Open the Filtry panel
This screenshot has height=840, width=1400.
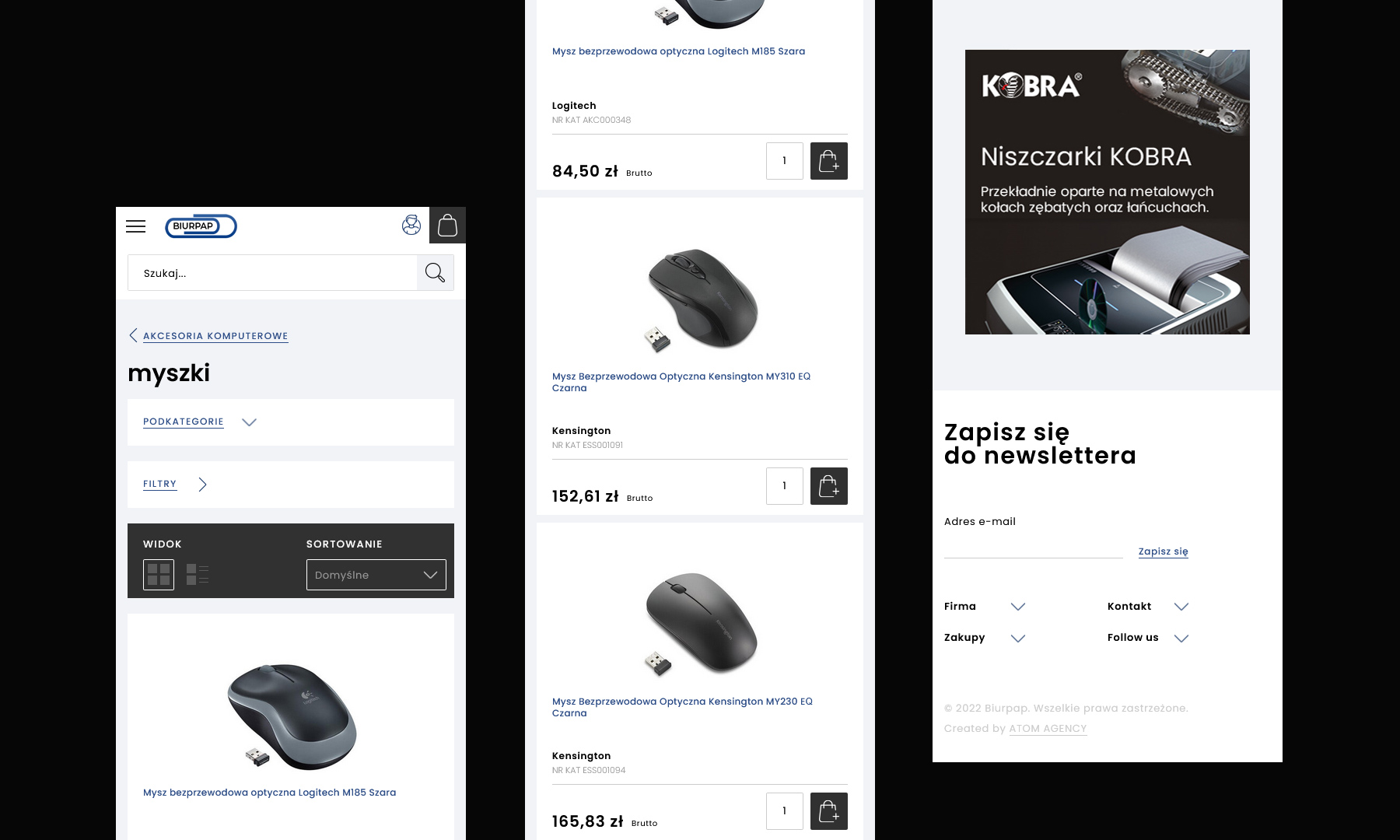point(175,485)
